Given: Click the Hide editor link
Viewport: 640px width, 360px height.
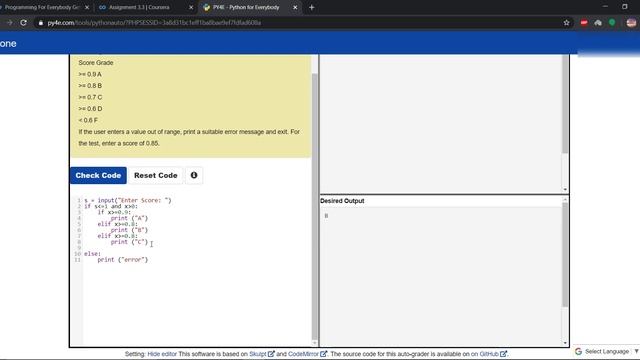Looking at the screenshot, I should coord(162,354).
